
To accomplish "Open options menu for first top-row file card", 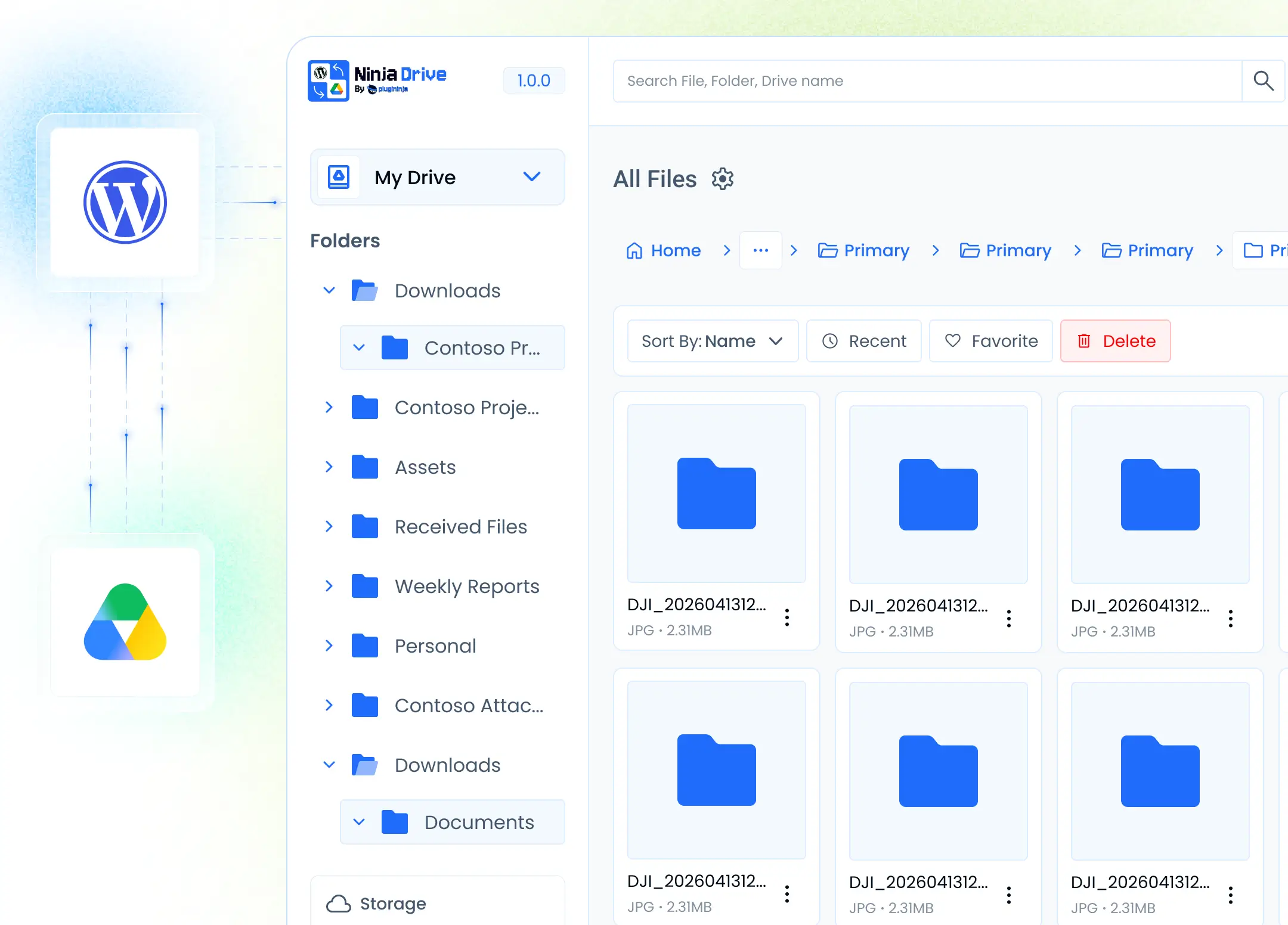I will 787,617.
